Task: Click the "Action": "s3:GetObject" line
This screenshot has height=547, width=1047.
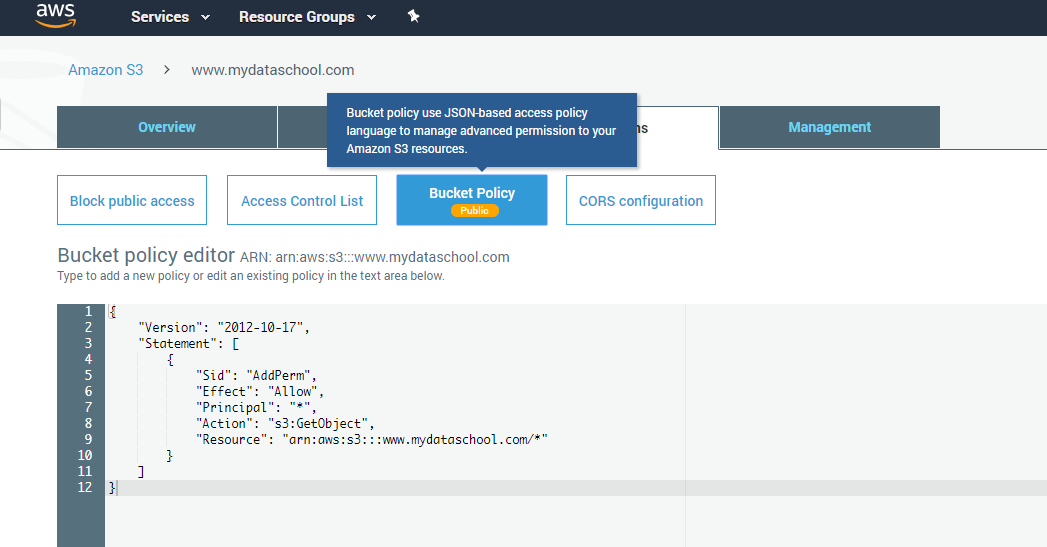Action: tap(285, 423)
